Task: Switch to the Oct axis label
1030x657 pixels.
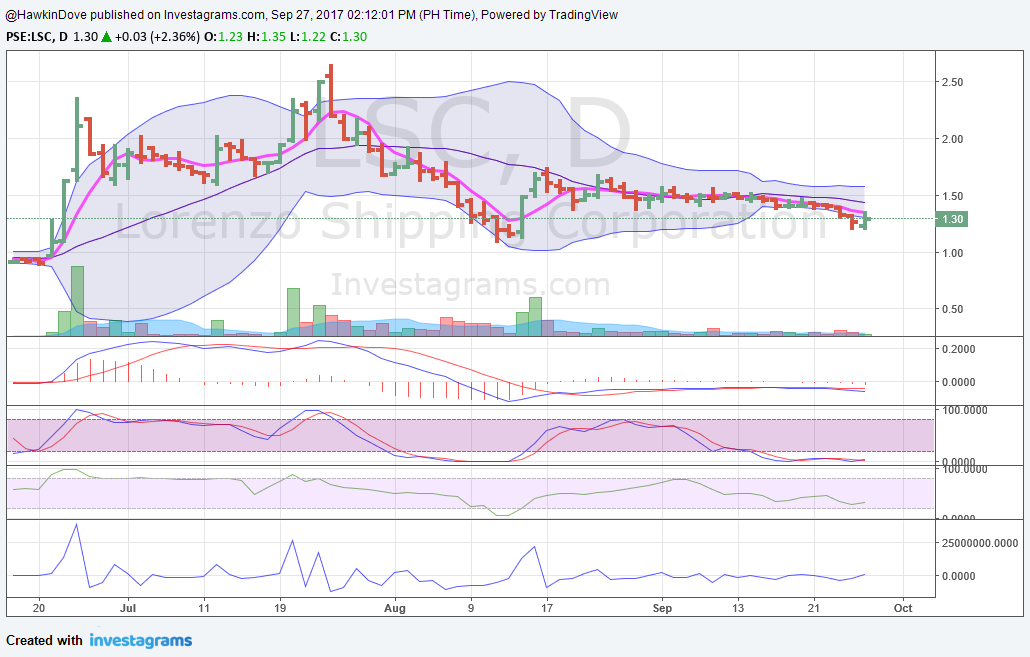Action: 902,608
